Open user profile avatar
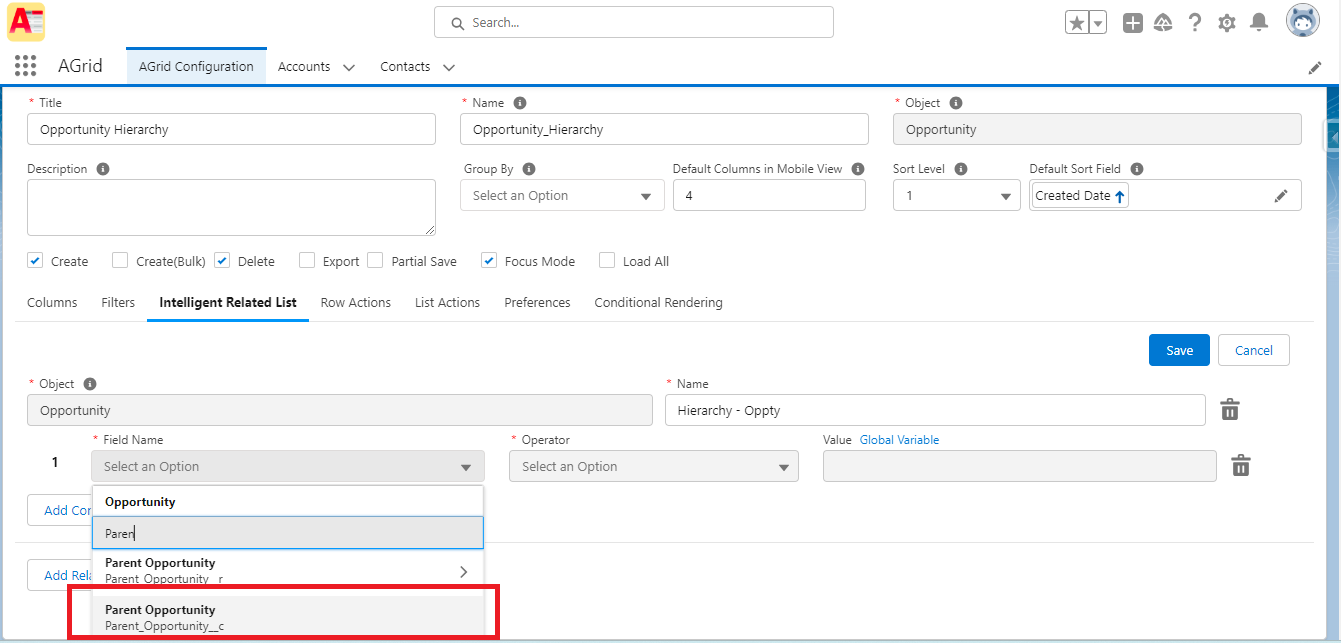1341x643 pixels. 1303,21
